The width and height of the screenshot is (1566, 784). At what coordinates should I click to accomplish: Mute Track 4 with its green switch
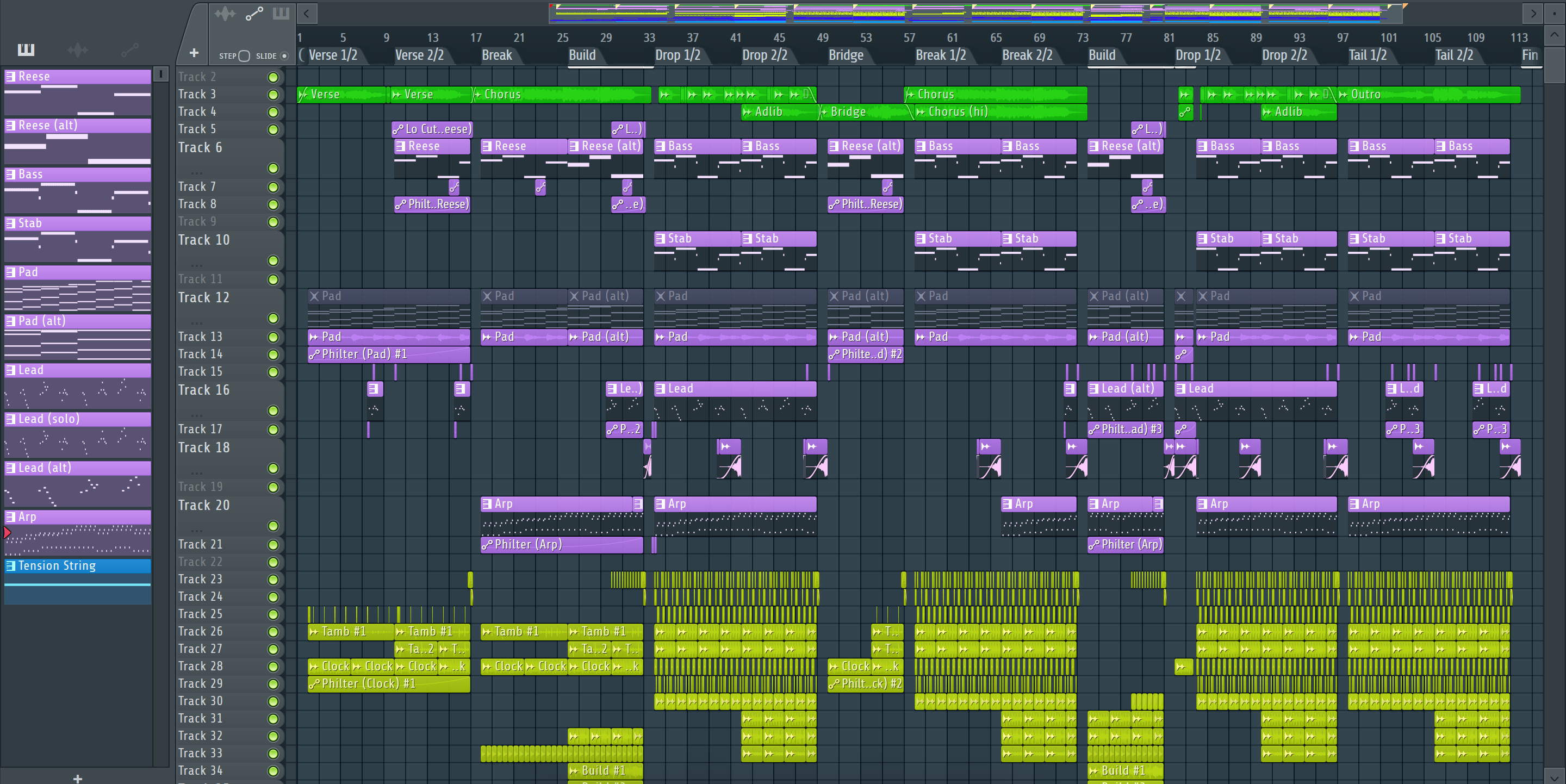tap(273, 113)
